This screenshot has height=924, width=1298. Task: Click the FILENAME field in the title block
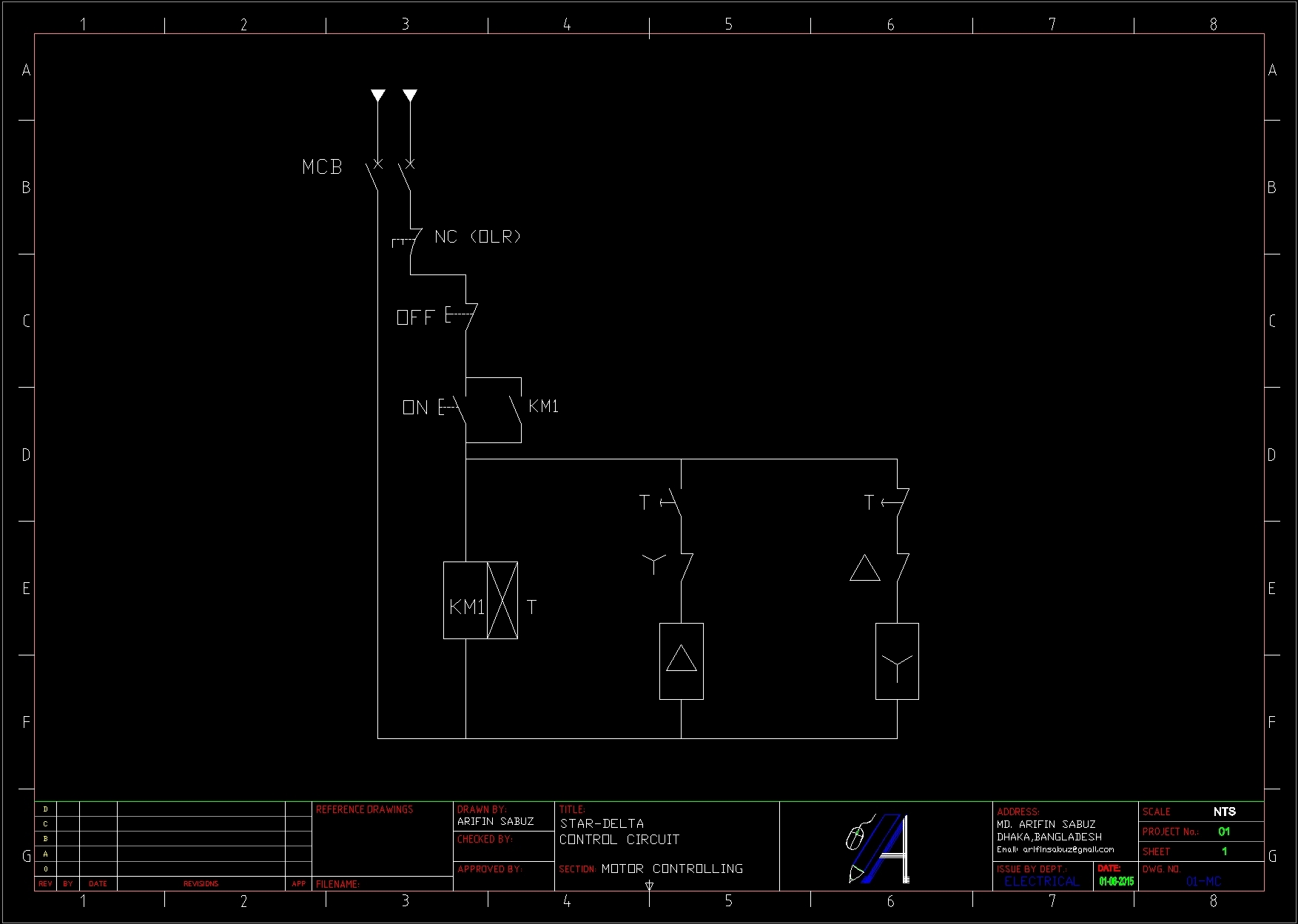coord(337,883)
